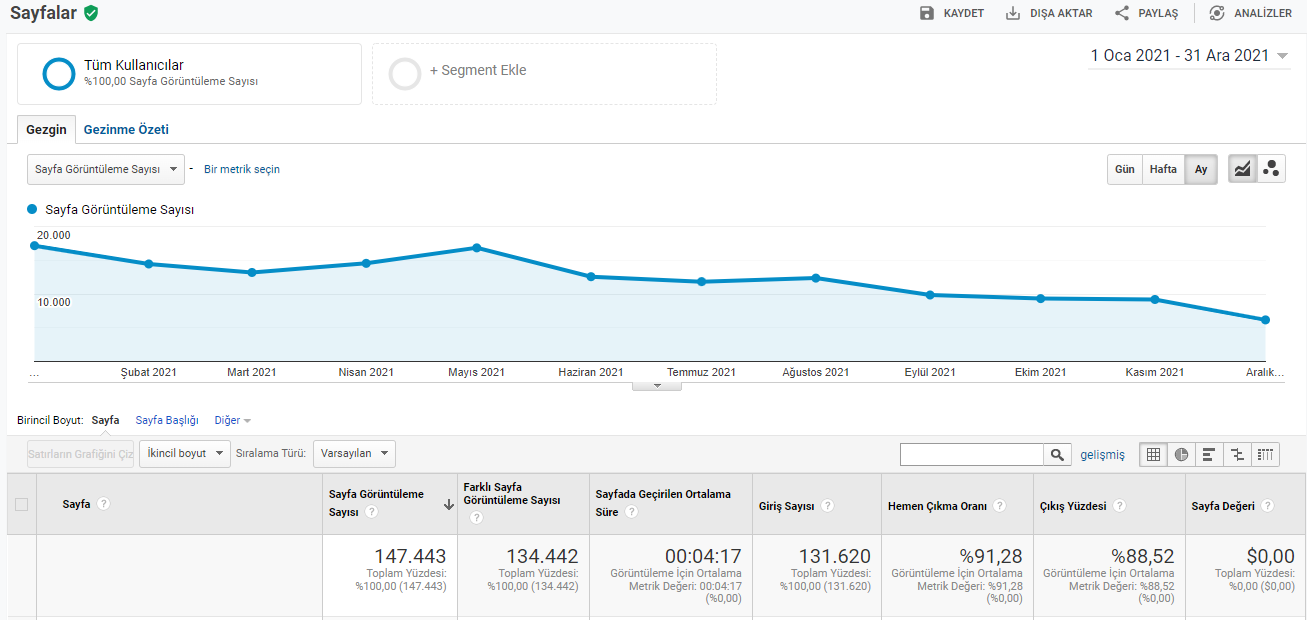The height and width of the screenshot is (620, 1307).
Task: Toggle chart interval to Hafta
Action: [x=1163, y=169]
